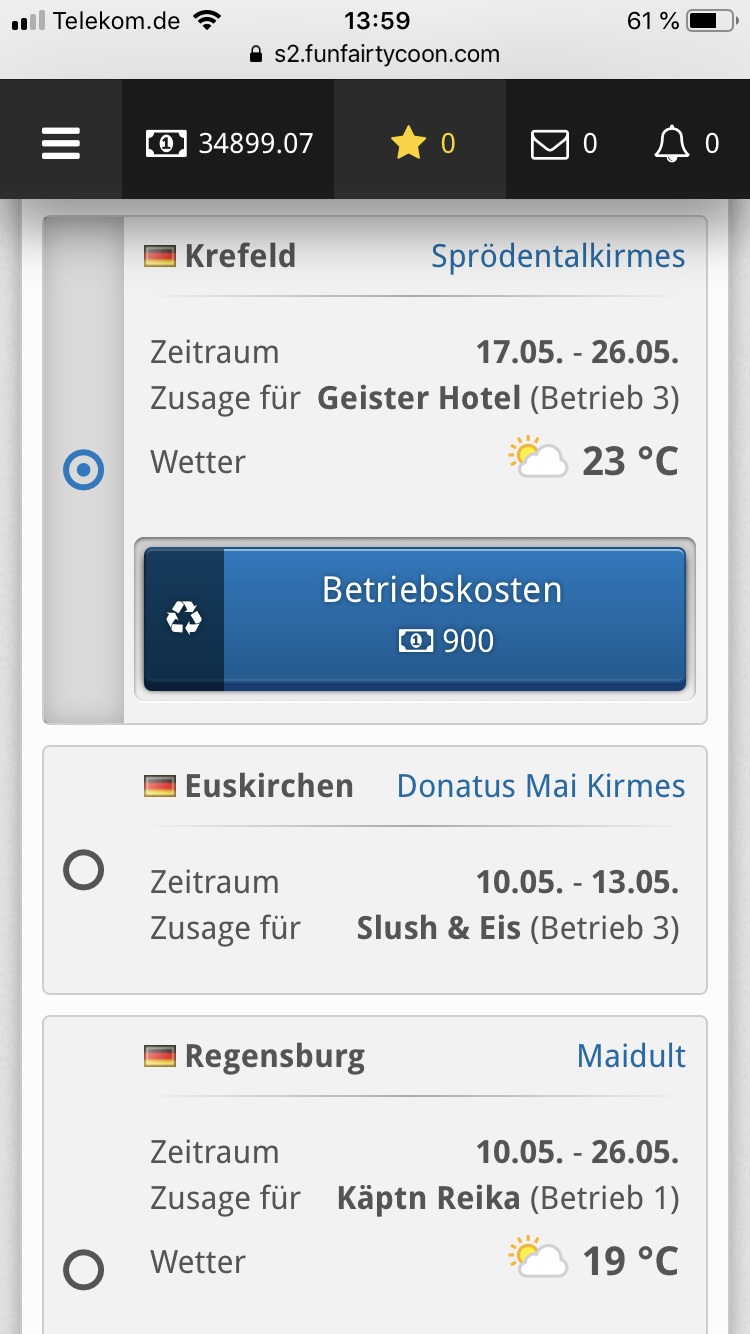Image resolution: width=750 pixels, height=1334 pixels.
Task: Select the Regensburg radio button
Action: (83, 1270)
